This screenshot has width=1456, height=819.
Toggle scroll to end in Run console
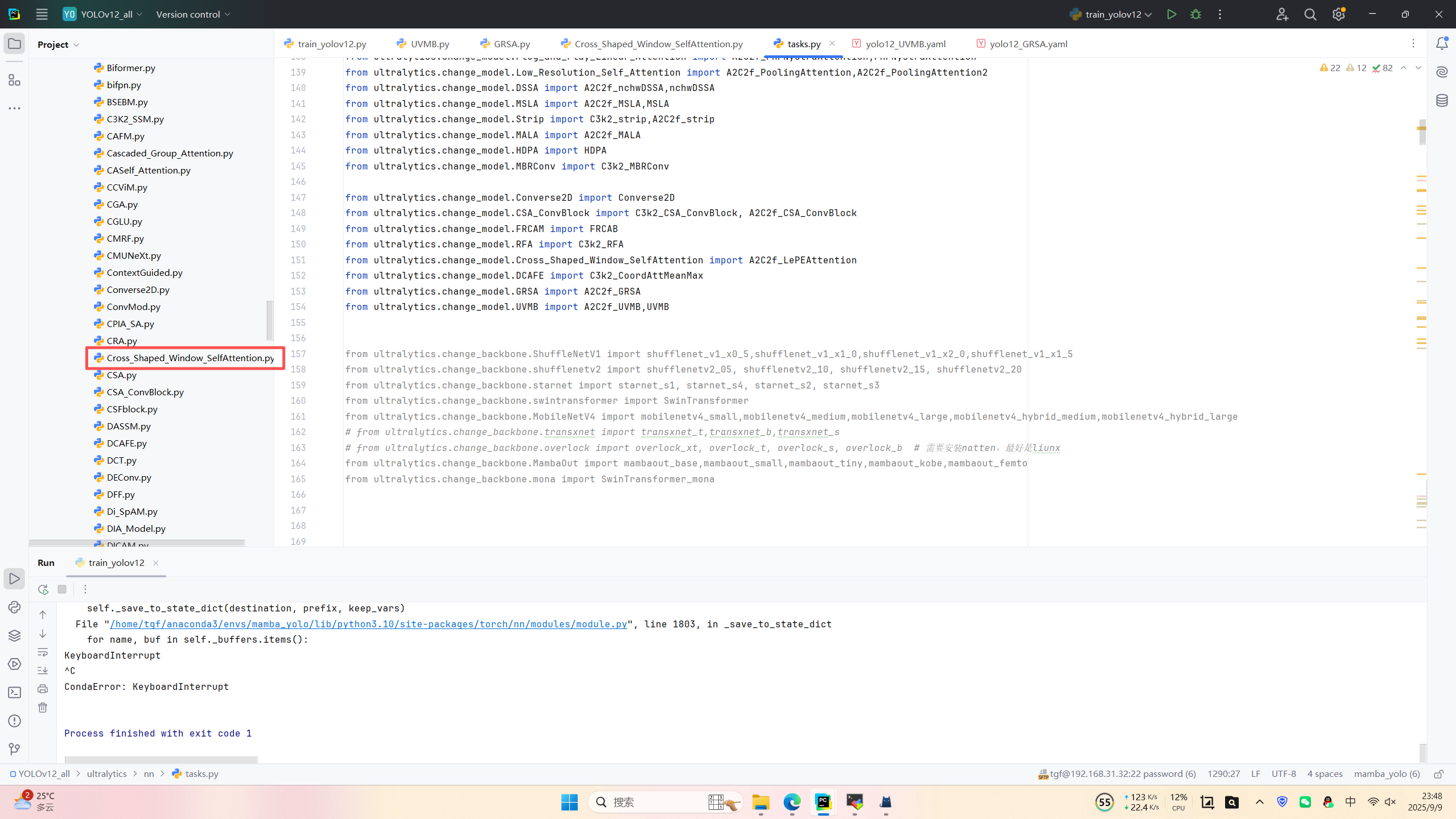point(43,671)
